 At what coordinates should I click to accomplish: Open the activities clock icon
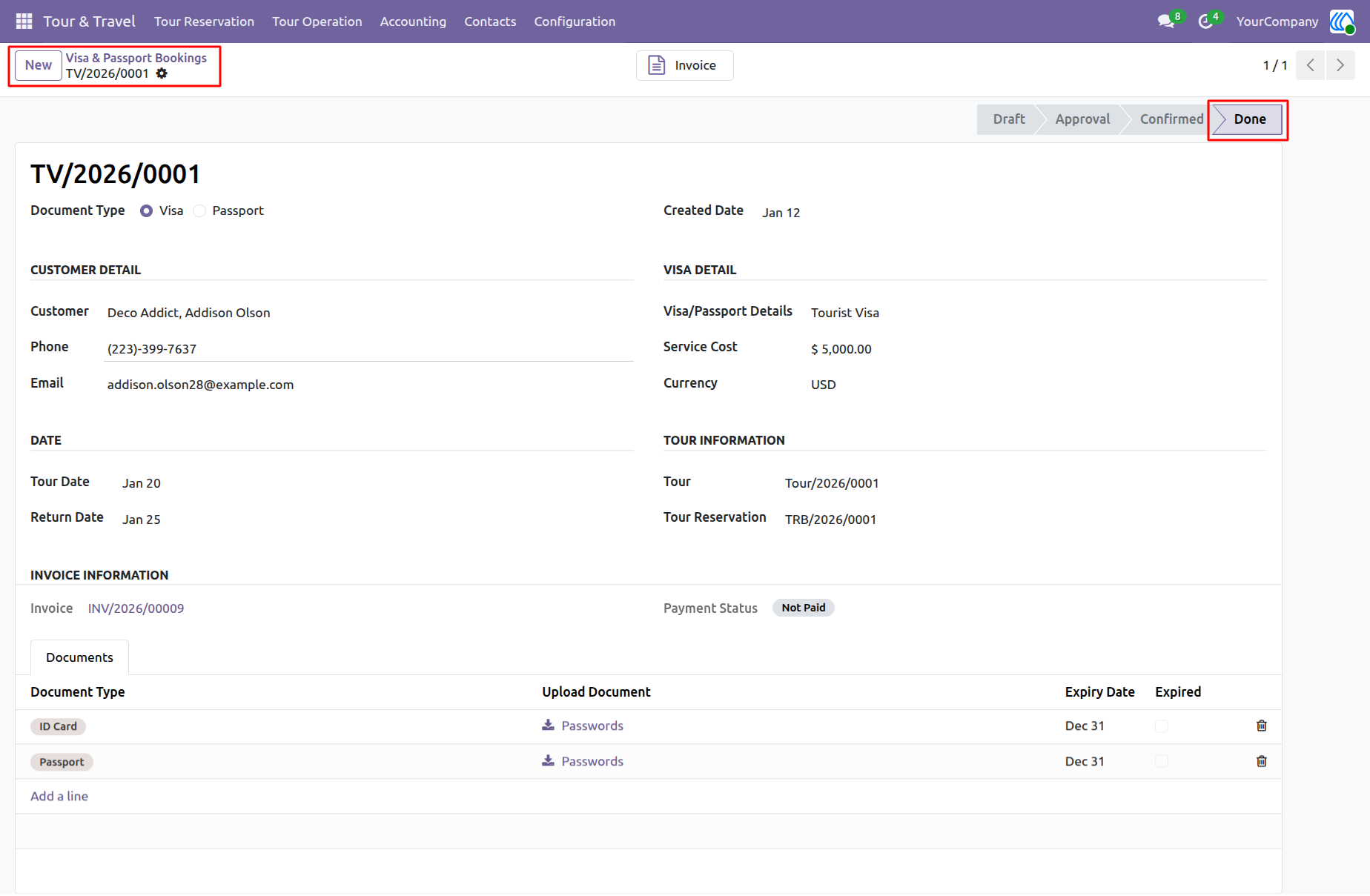tap(1206, 21)
